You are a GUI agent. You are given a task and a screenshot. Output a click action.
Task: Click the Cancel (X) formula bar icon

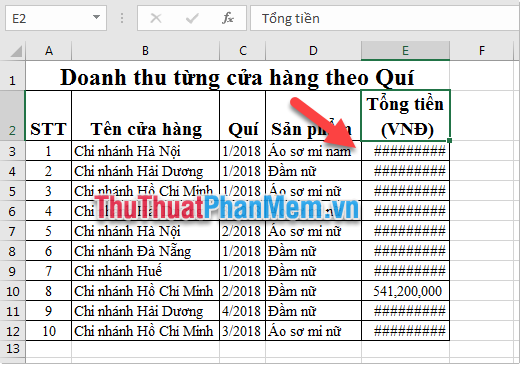[x=156, y=18]
